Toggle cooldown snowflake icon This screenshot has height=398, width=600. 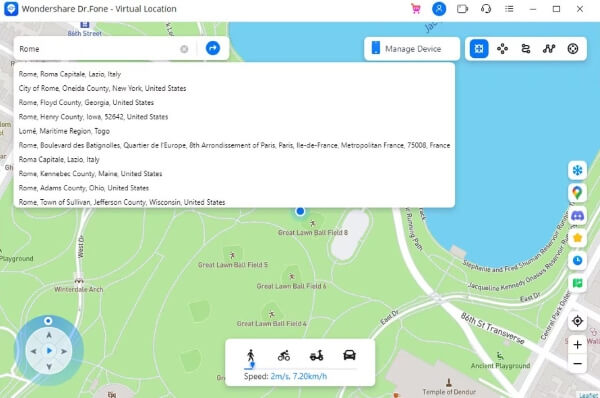click(577, 170)
